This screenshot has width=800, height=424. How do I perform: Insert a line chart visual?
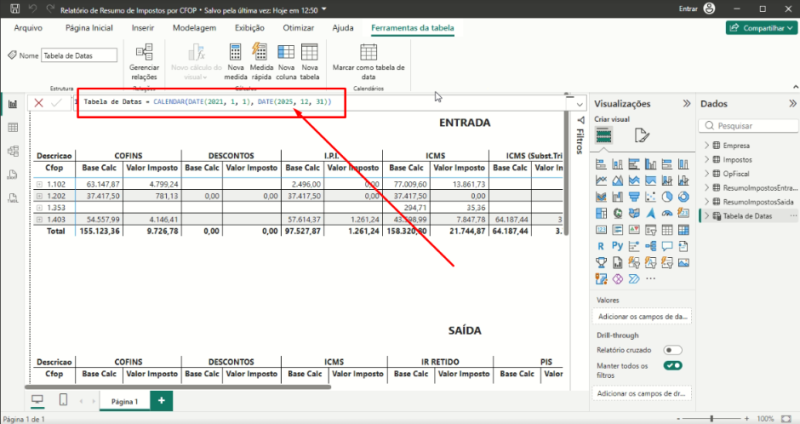pos(601,181)
